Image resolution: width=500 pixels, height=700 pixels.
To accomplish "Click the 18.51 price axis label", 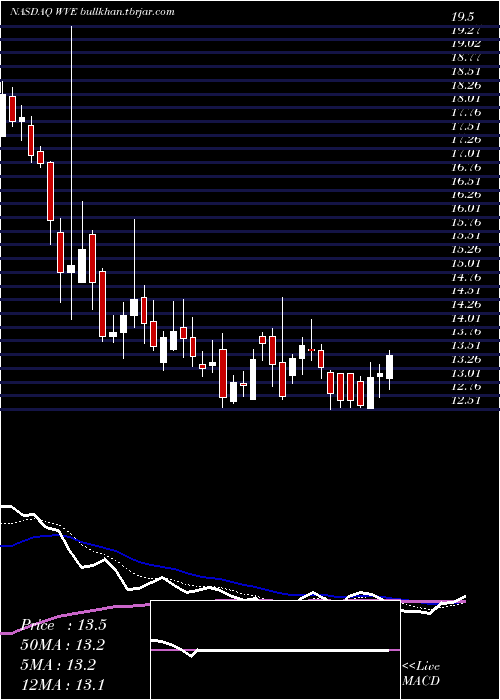I will pyautogui.click(x=466, y=71).
